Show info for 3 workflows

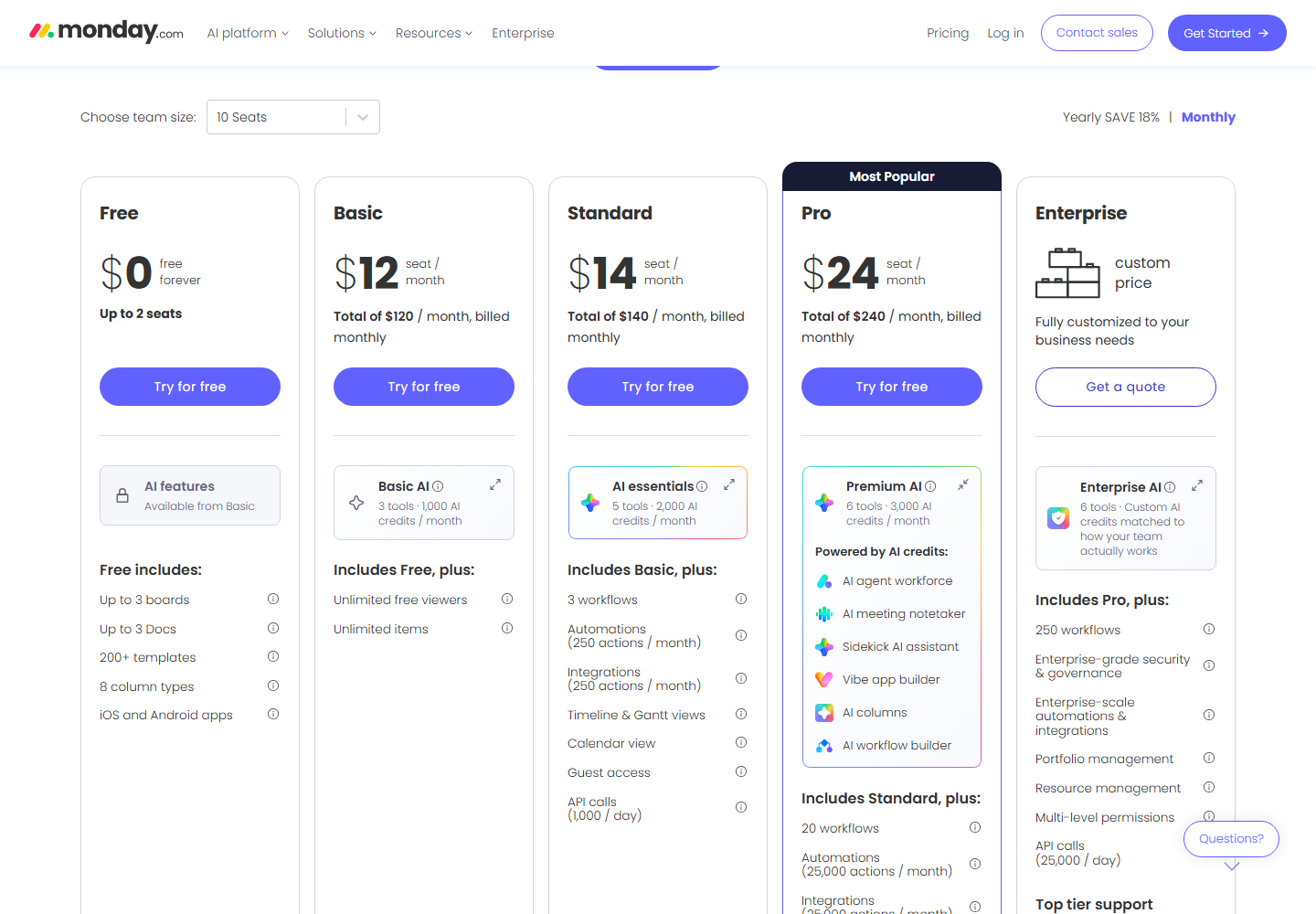click(741, 600)
